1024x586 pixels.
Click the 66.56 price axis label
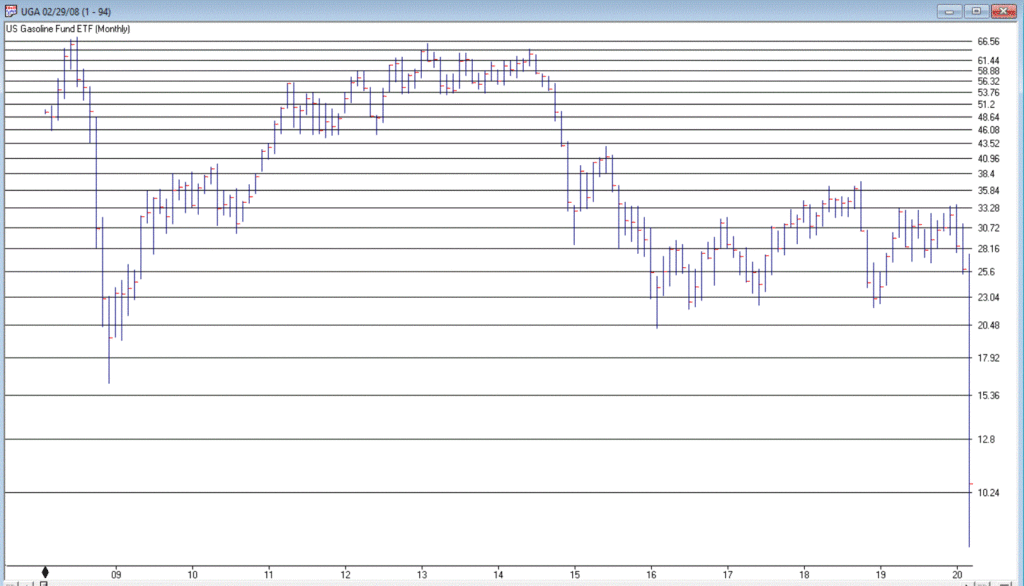(x=988, y=41)
